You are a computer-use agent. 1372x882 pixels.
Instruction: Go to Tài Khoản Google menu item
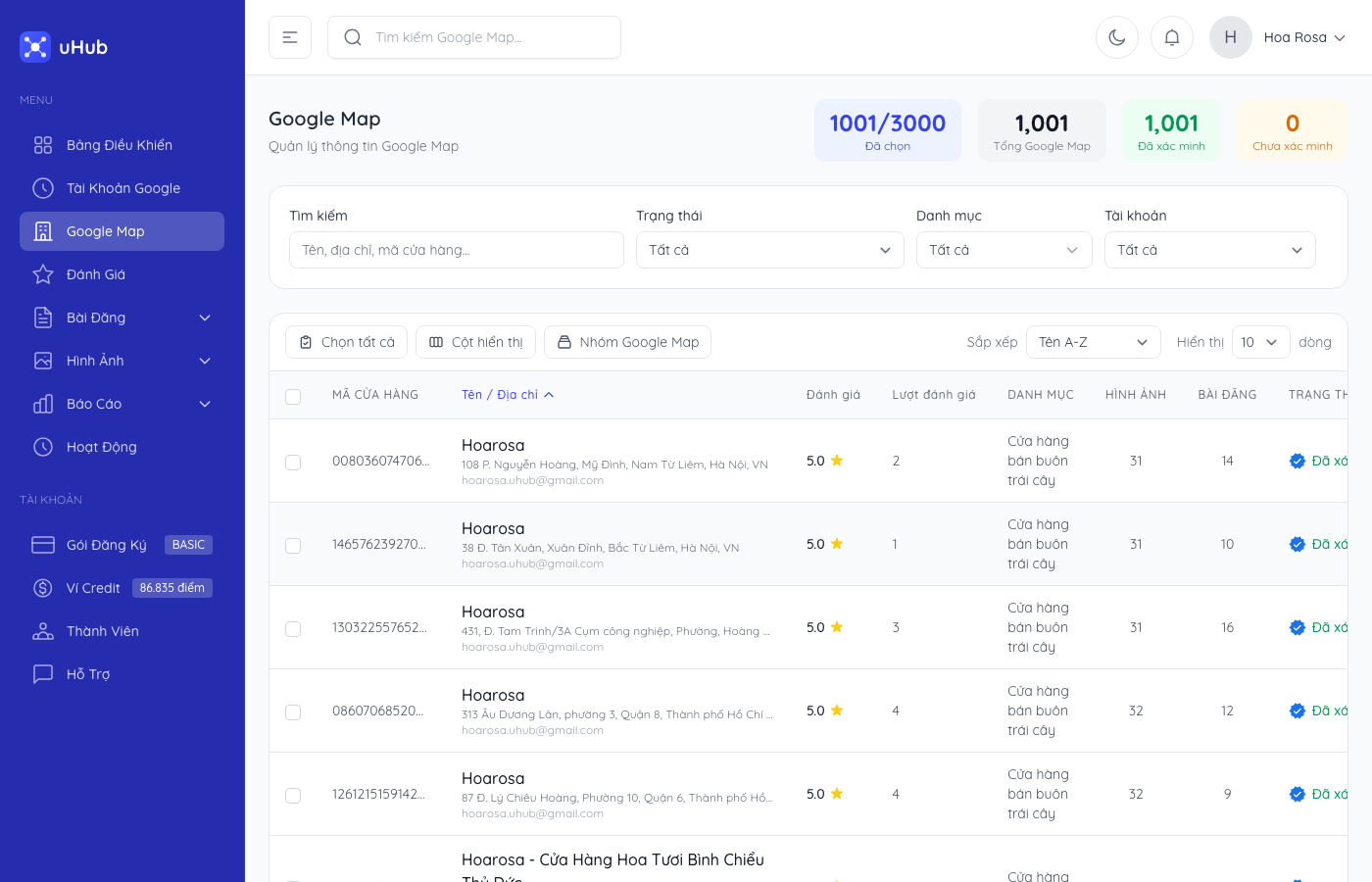[123, 188]
